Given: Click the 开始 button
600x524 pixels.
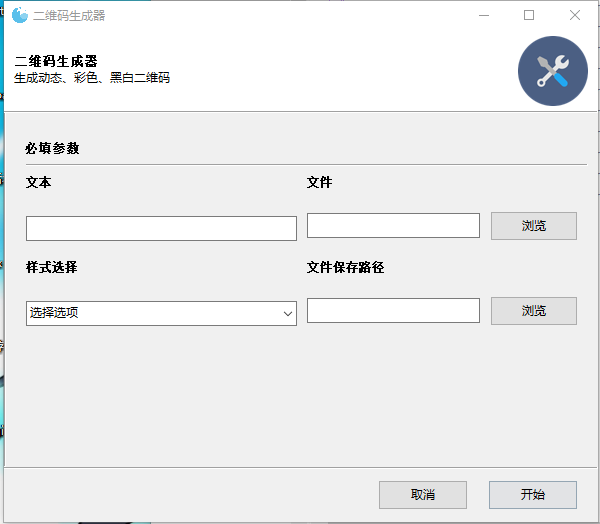Looking at the screenshot, I should tap(532, 495).
